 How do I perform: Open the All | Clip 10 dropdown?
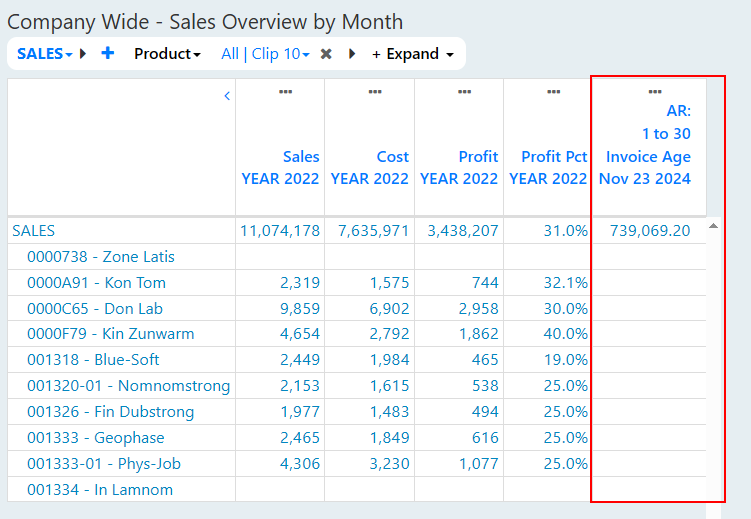(x=265, y=54)
